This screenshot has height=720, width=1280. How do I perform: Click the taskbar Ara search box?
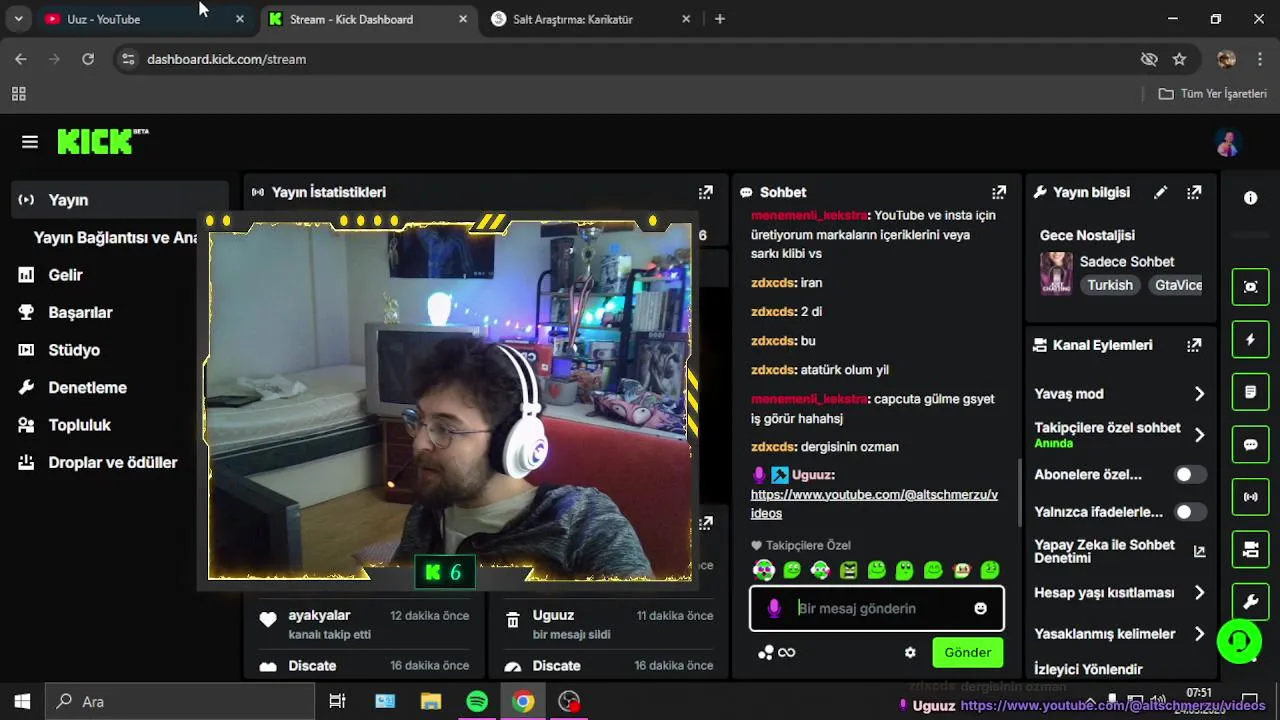[x=181, y=701]
